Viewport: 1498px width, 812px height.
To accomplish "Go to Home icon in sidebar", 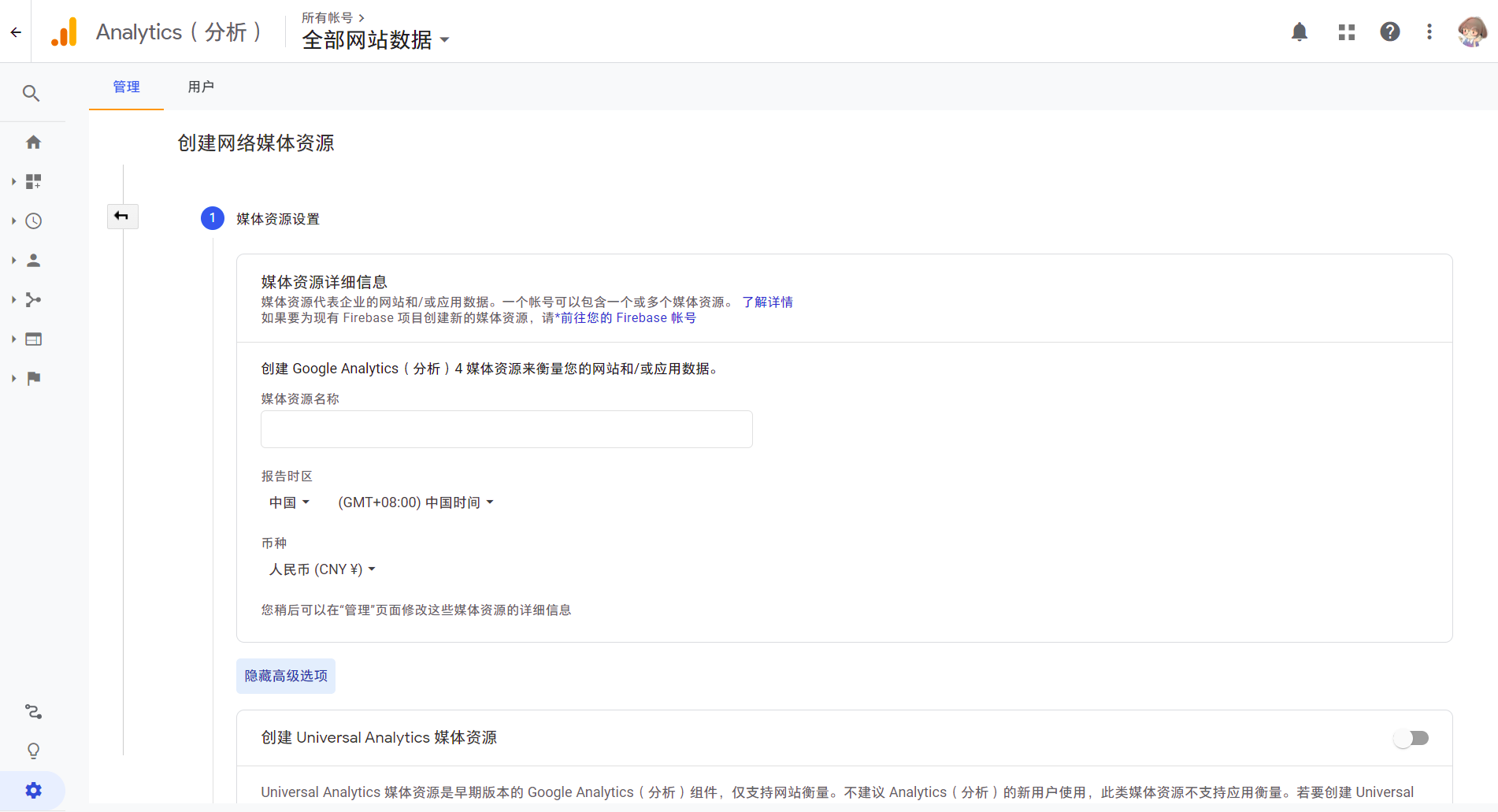I will pyautogui.click(x=33, y=142).
